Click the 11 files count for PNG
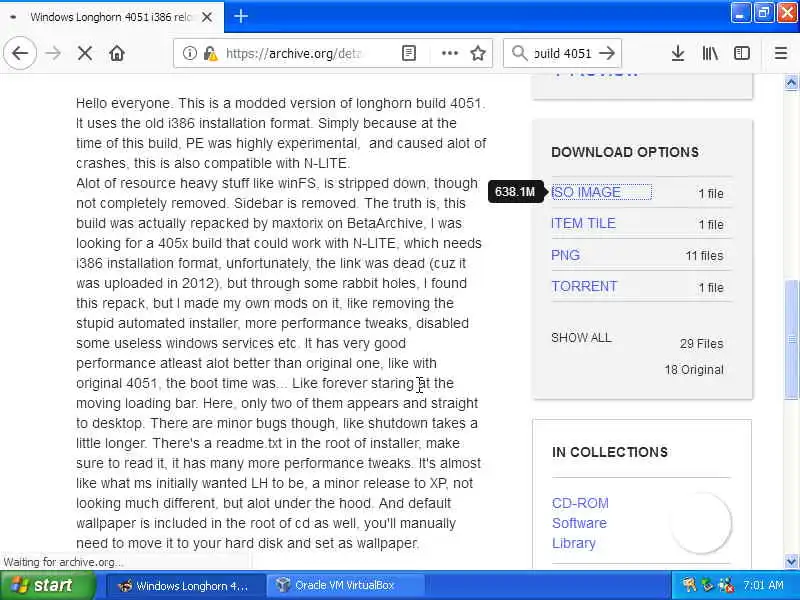 tap(705, 256)
